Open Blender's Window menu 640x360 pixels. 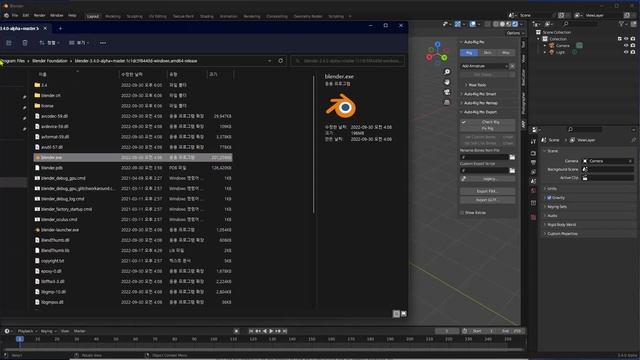click(57, 16)
